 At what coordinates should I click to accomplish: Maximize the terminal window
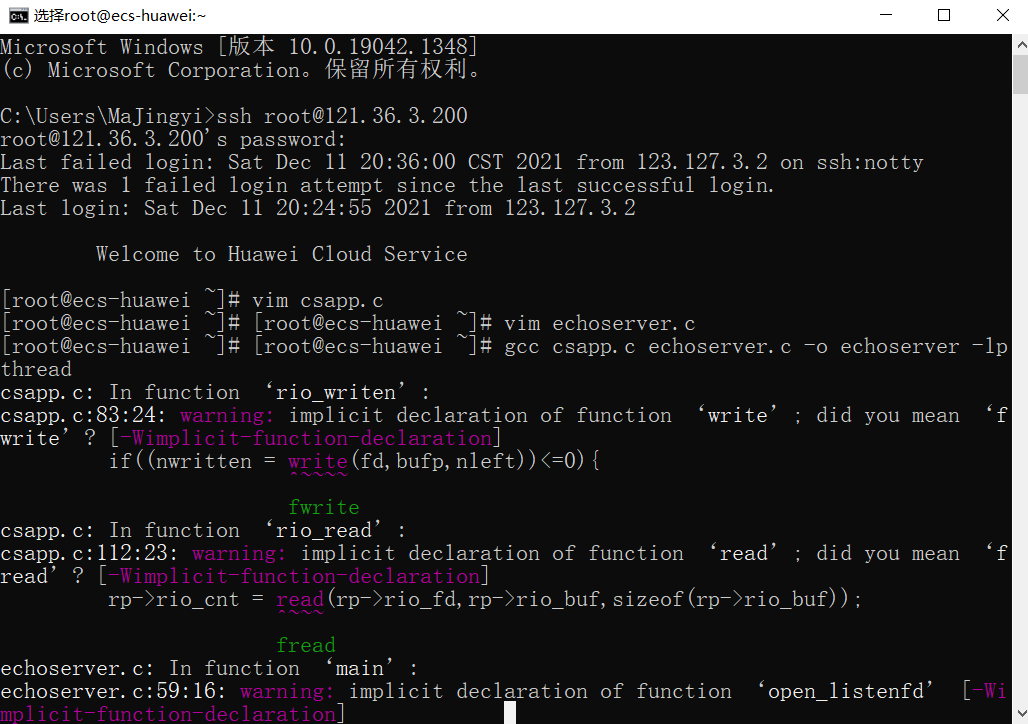coord(943,15)
